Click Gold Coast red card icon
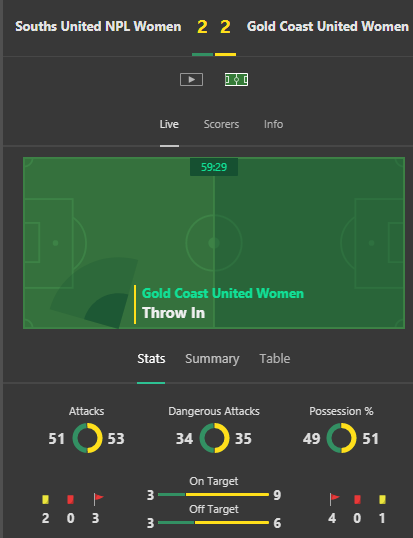Screen dimensions: 413x538 tap(357, 499)
